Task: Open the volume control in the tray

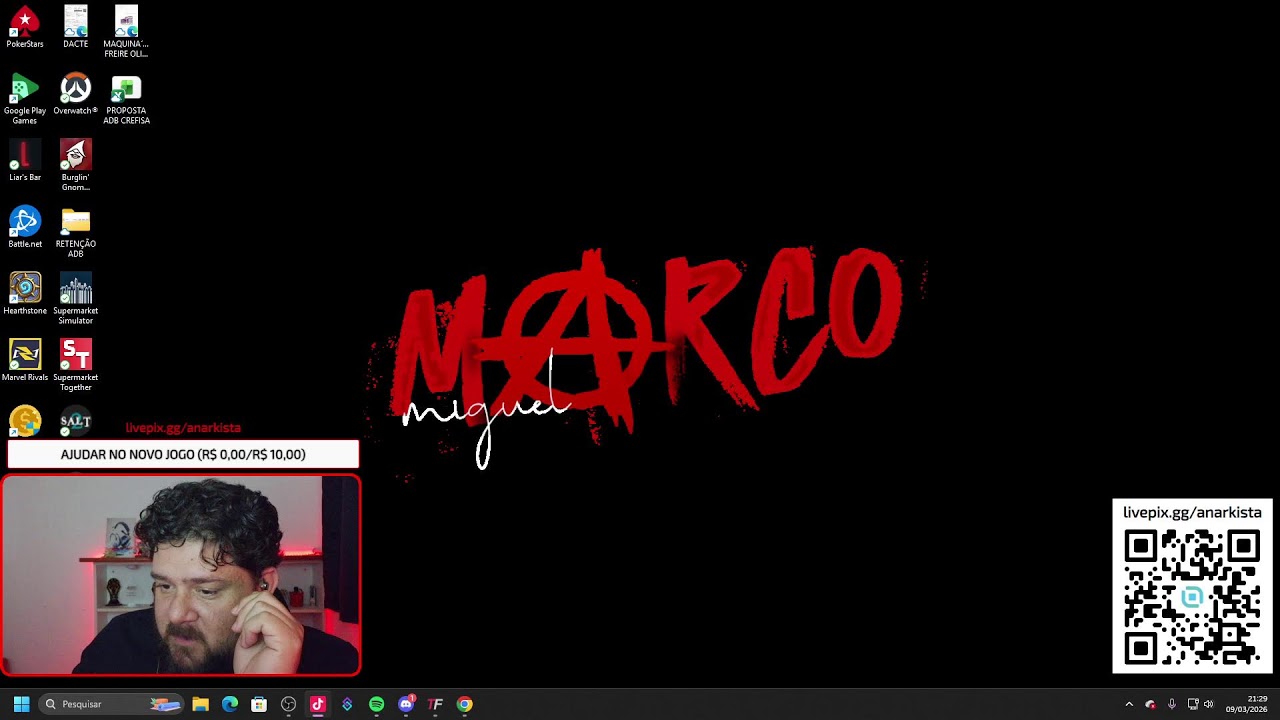Action: 1208,704
